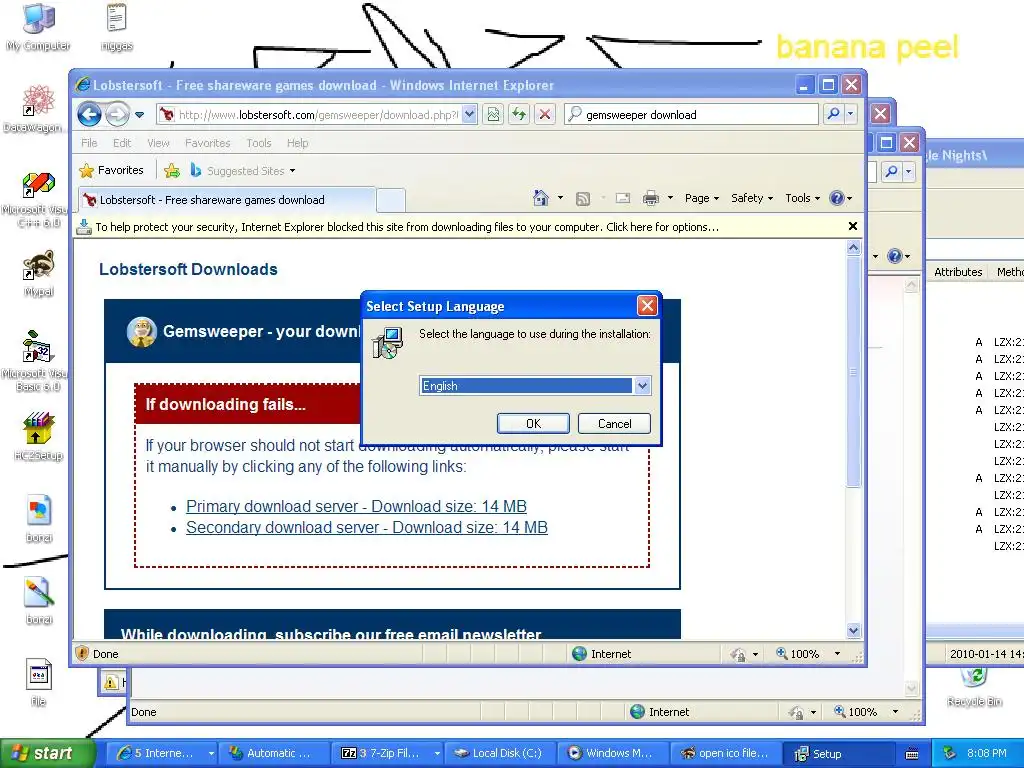Dismiss the information bar with its X
The height and width of the screenshot is (768, 1024).
852,226
